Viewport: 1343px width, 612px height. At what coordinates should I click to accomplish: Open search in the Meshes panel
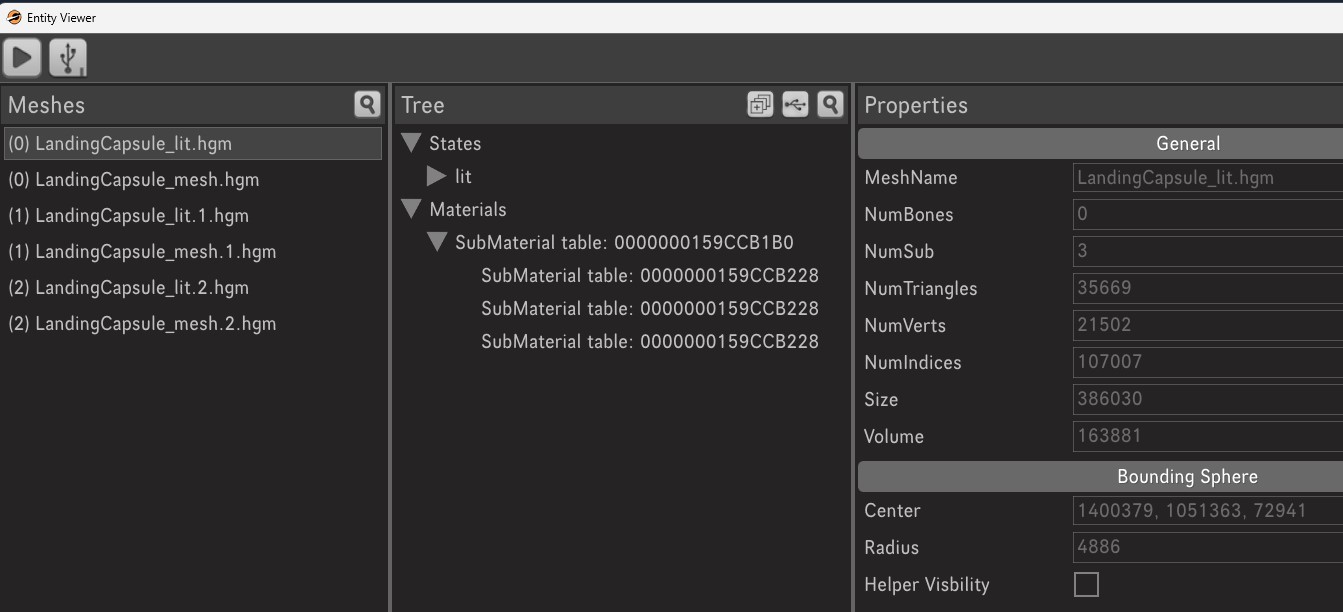click(x=367, y=104)
